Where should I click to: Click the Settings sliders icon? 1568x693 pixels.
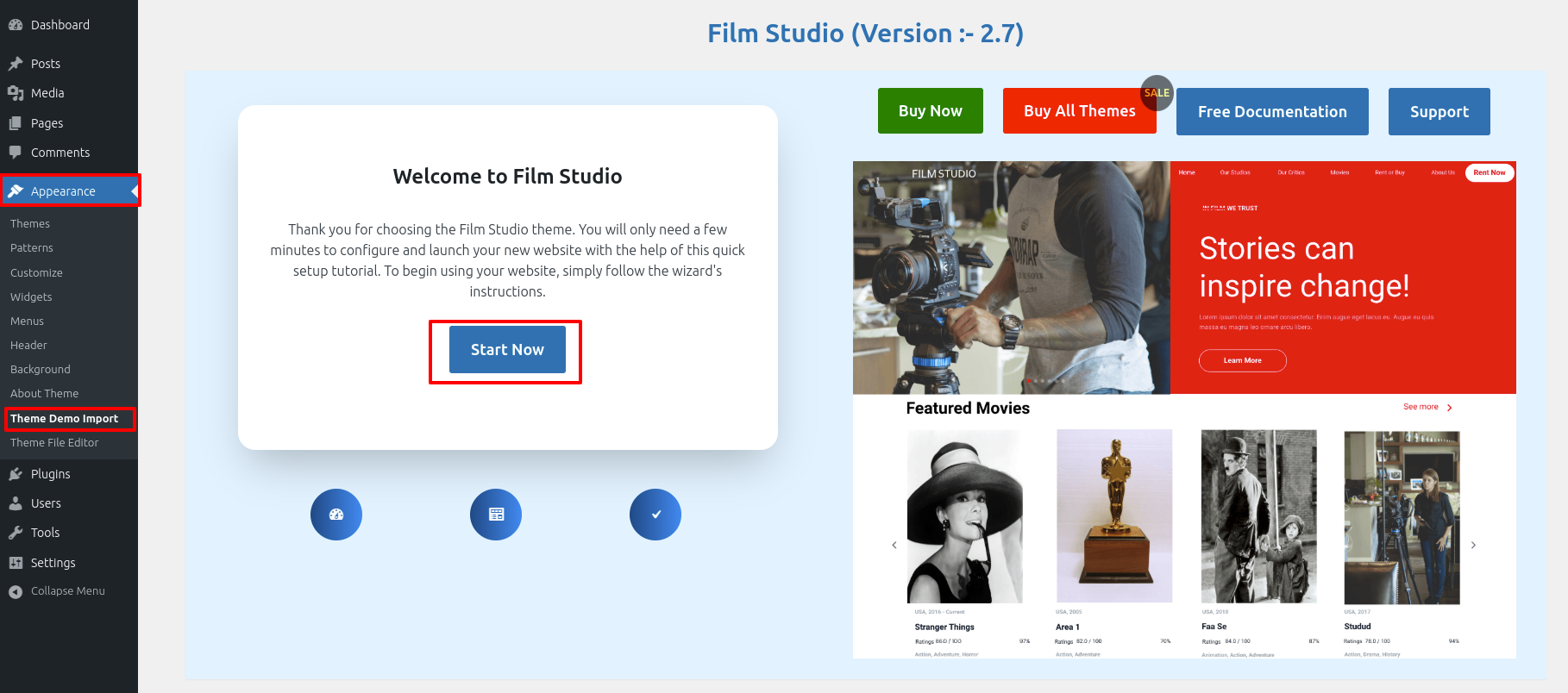[16, 563]
